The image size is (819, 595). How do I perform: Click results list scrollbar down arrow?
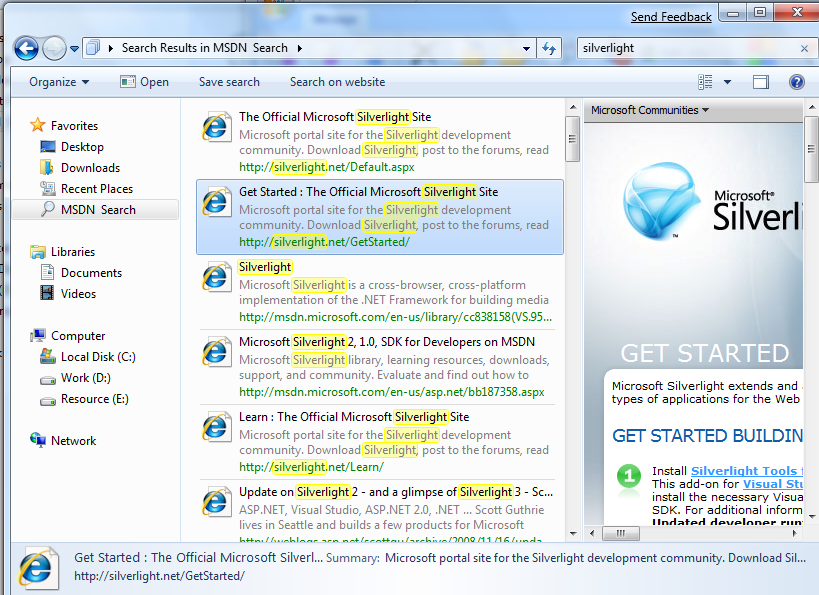click(572, 534)
